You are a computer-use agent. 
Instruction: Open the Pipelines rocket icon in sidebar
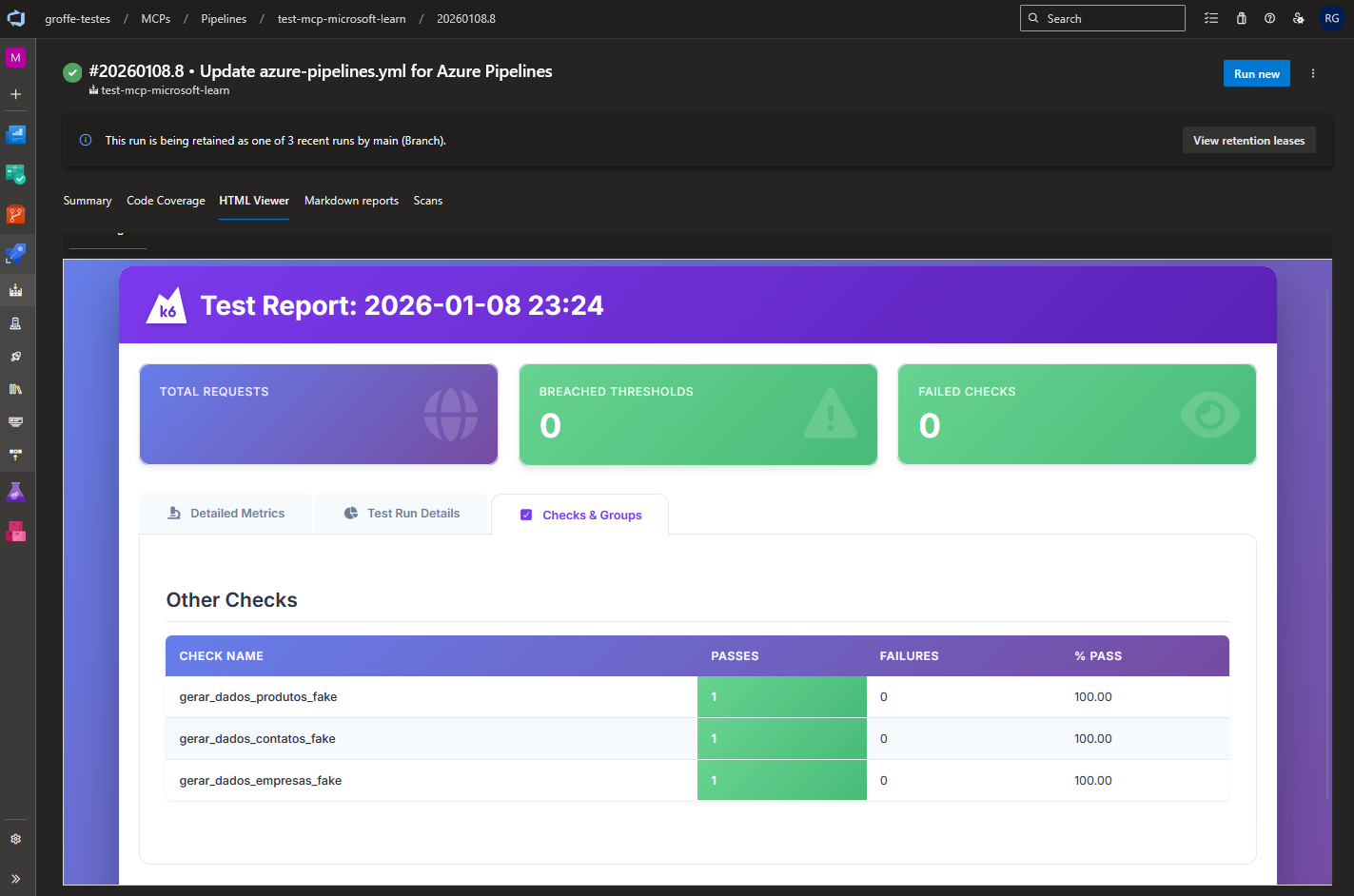pos(15,254)
